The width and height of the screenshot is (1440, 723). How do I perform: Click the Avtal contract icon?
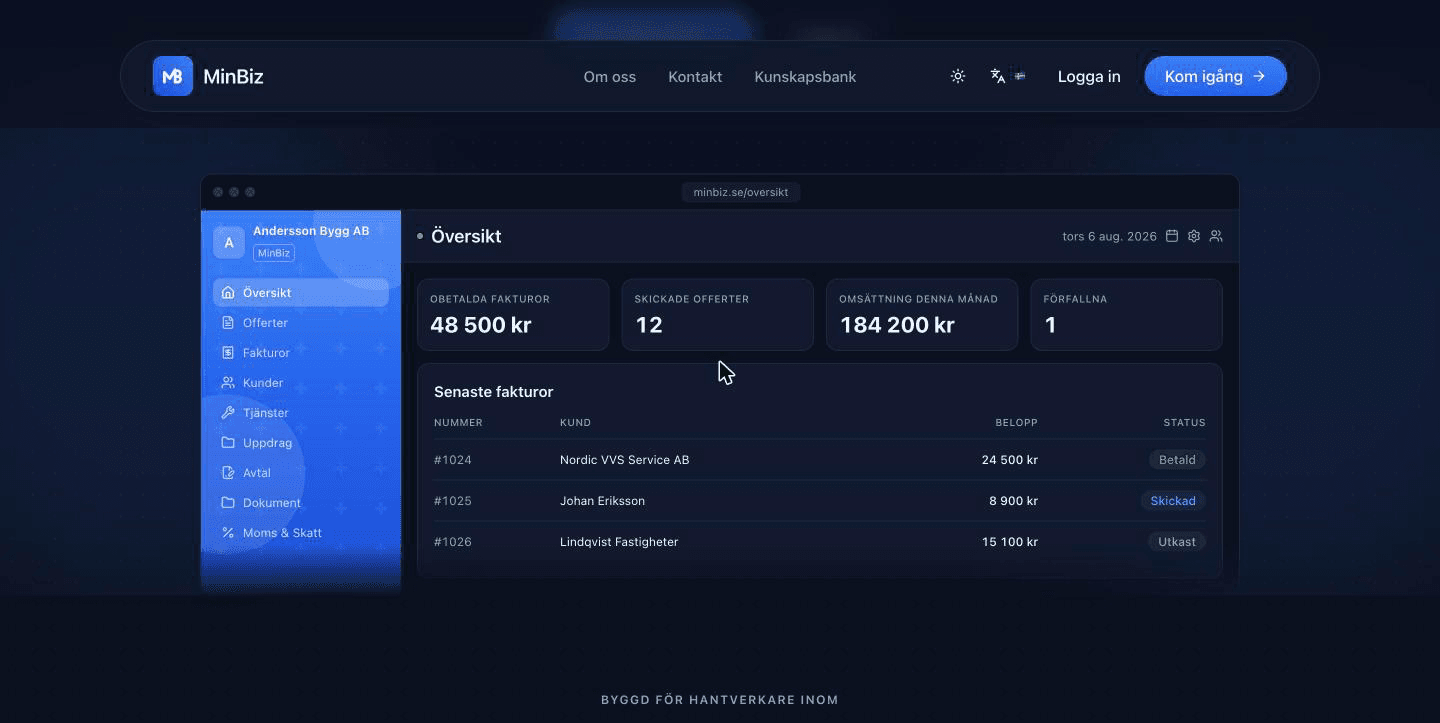(x=228, y=473)
